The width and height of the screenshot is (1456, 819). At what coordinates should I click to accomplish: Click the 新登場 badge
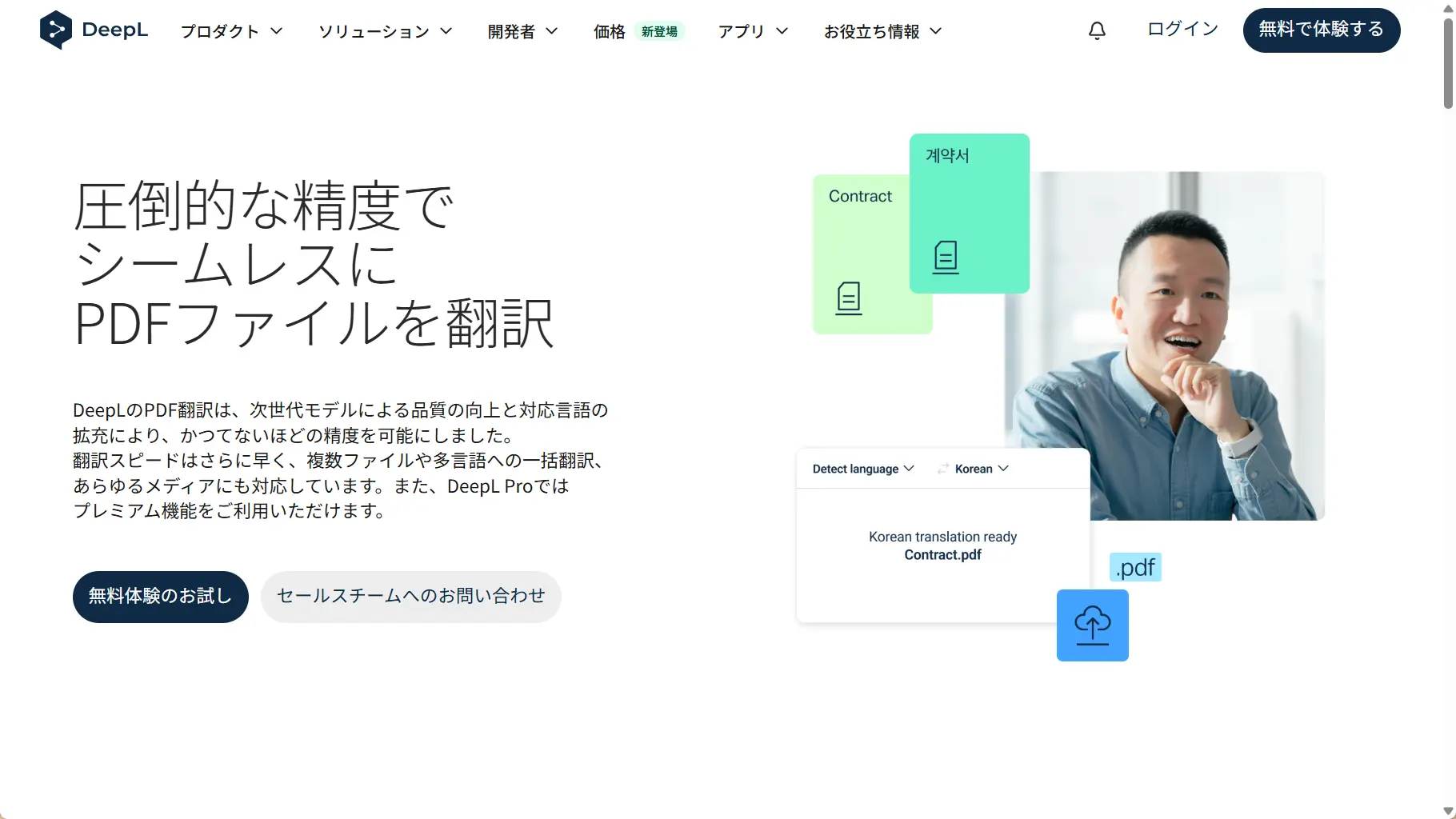coord(659,31)
